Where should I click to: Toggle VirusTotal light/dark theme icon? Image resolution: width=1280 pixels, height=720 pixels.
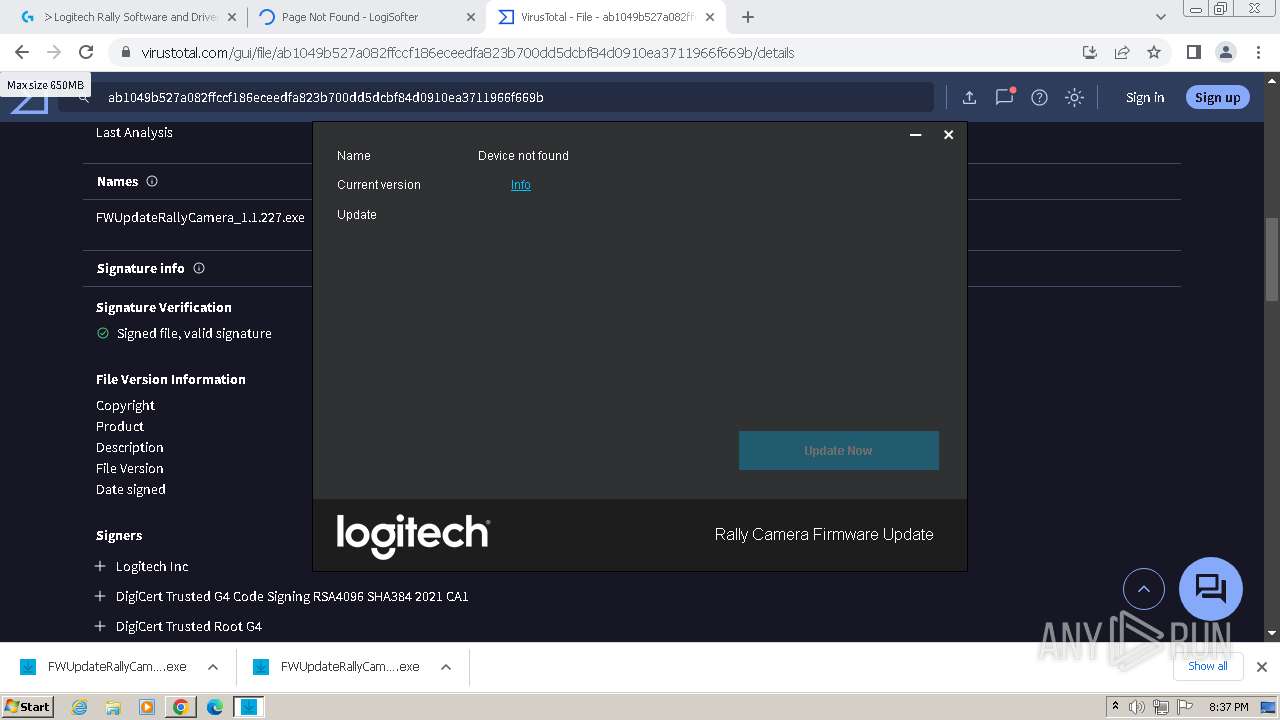pyautogui.click(x=1074, y=97)
